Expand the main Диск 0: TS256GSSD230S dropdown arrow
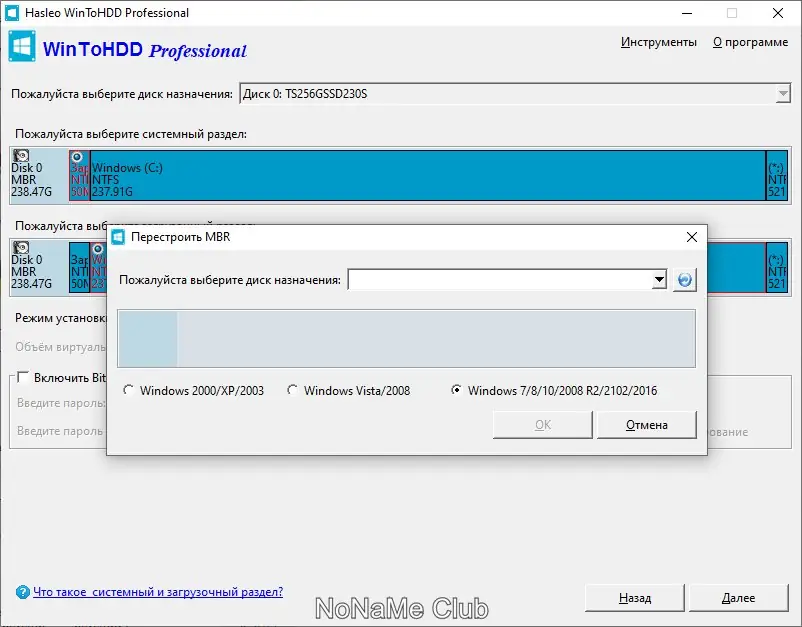The width and height of the screenshot is (802, 627). click(783, 94)
